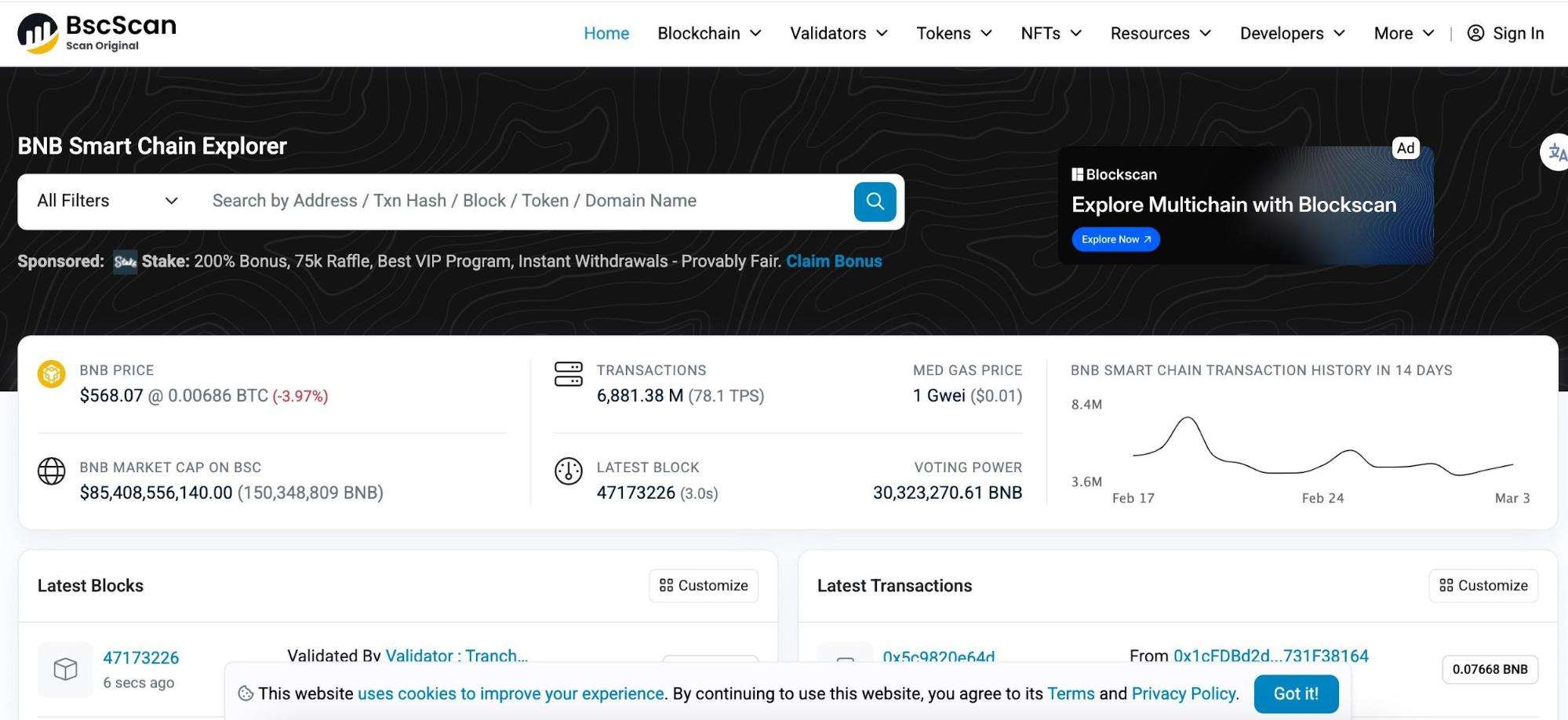Open the NFTs menu
Screen dimensions: 1568x720
(x=1051, y=33)
